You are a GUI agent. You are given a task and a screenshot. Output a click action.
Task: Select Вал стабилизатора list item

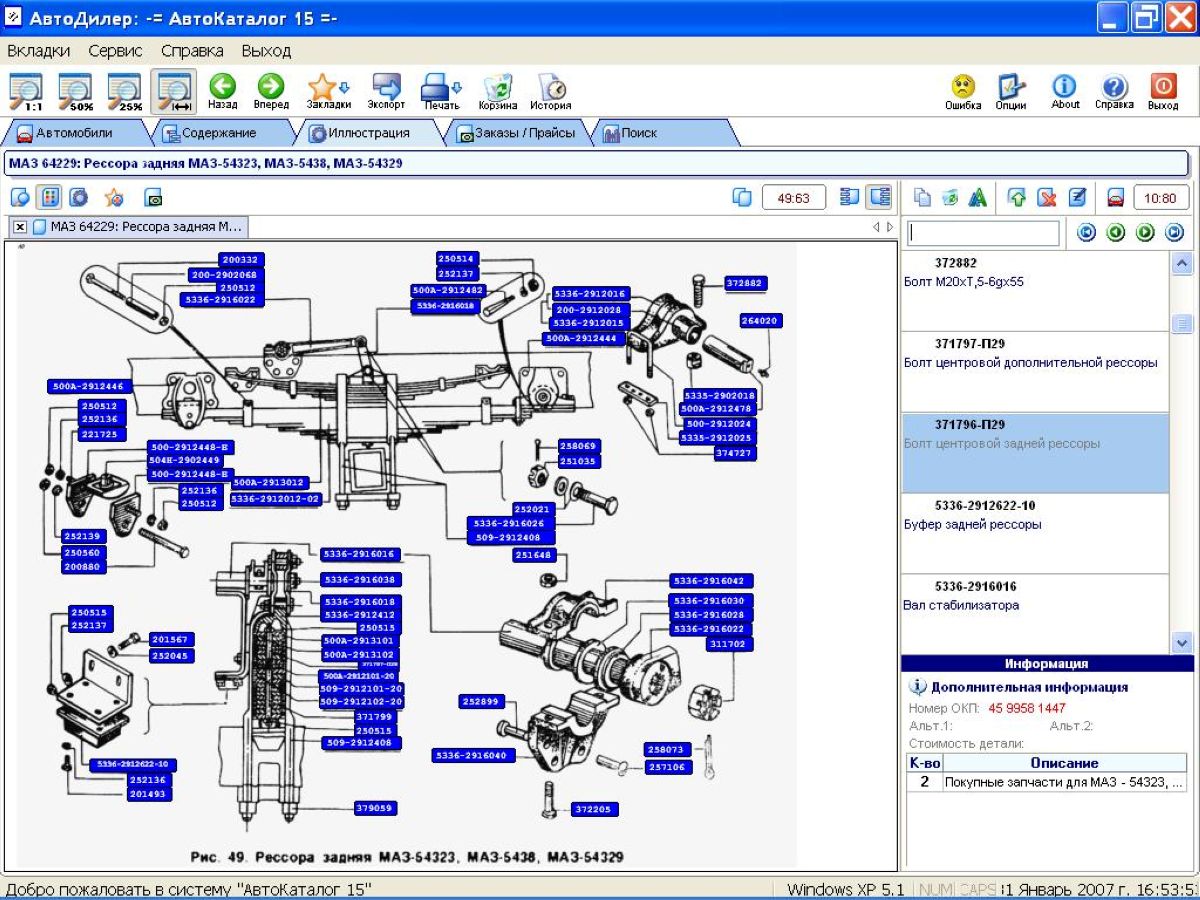click(x=1035, y=614)
